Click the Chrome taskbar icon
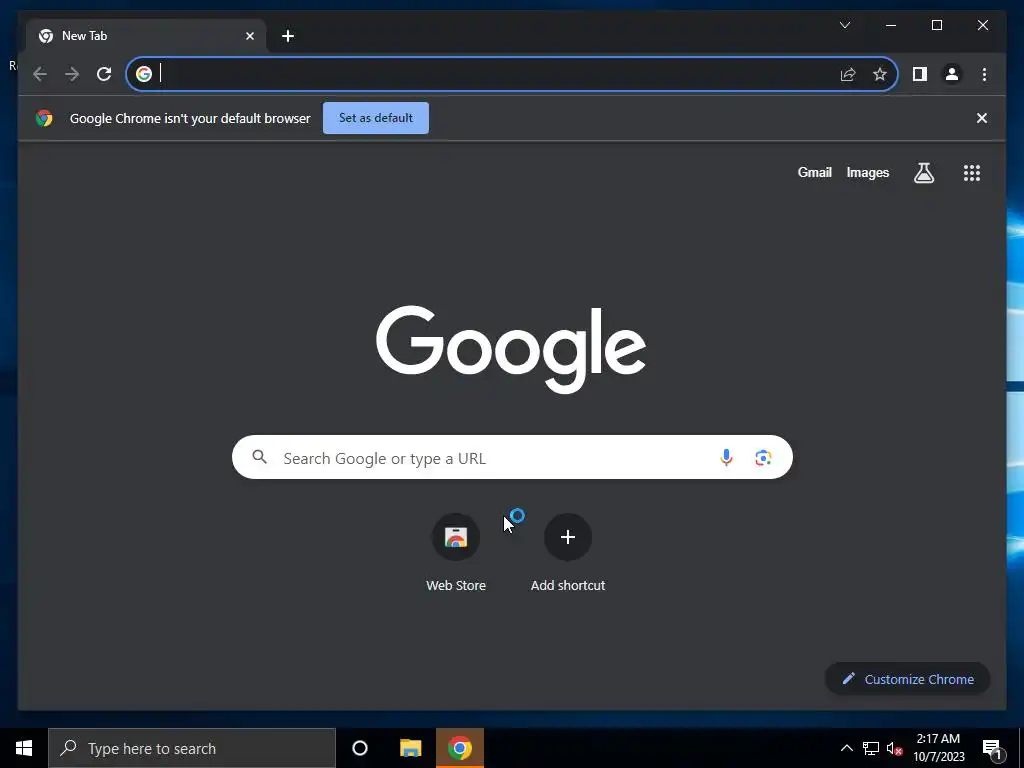This screenshot has height=768, width=1024. pyautogui.click(x=460, y=748)
